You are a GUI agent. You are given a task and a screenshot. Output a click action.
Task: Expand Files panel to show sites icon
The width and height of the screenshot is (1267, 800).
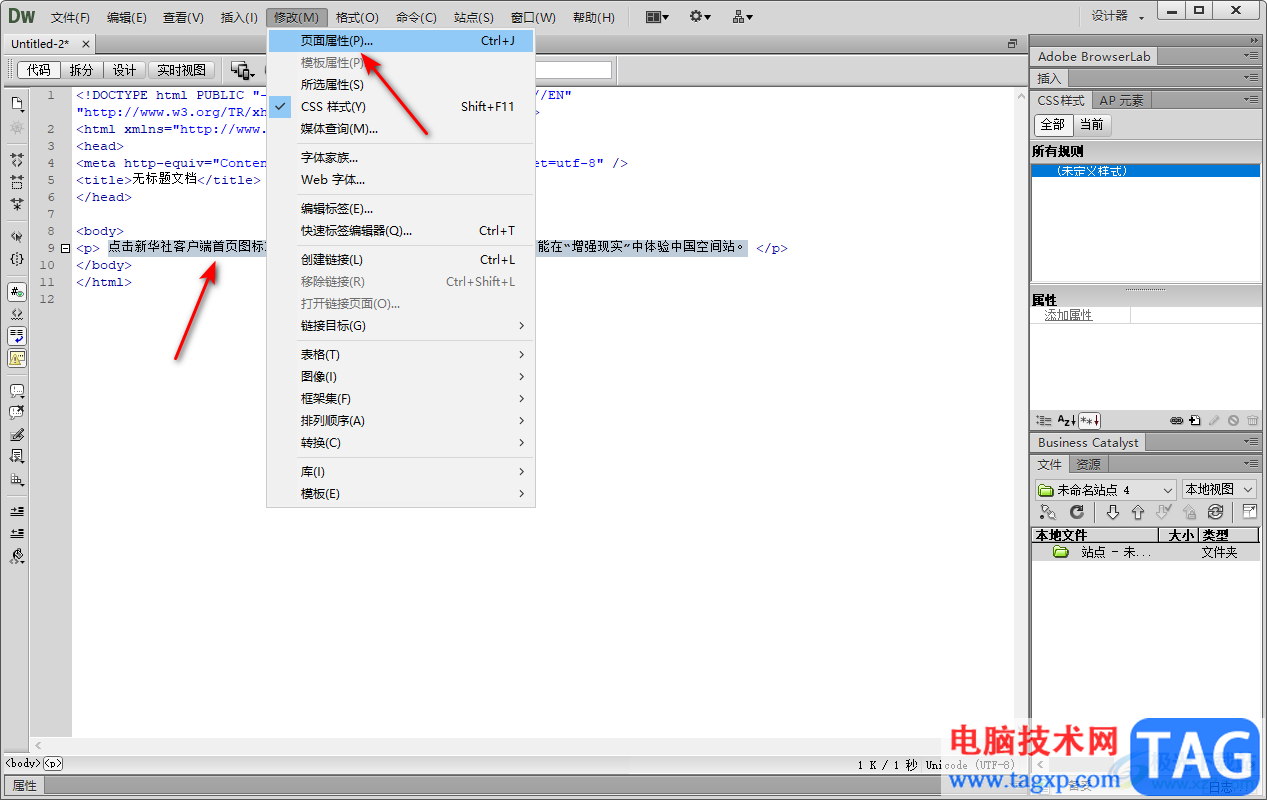click(x=1250, y=512)
